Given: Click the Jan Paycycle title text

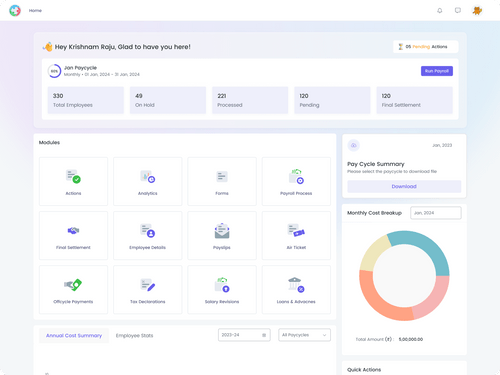Looking at the screenshot, I should (80, 68).
